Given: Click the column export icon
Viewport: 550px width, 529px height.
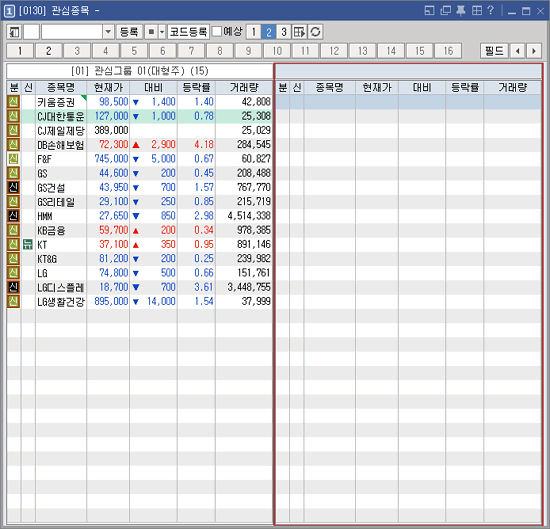Looking at the screenshot, I should click(x=300, y=32).
